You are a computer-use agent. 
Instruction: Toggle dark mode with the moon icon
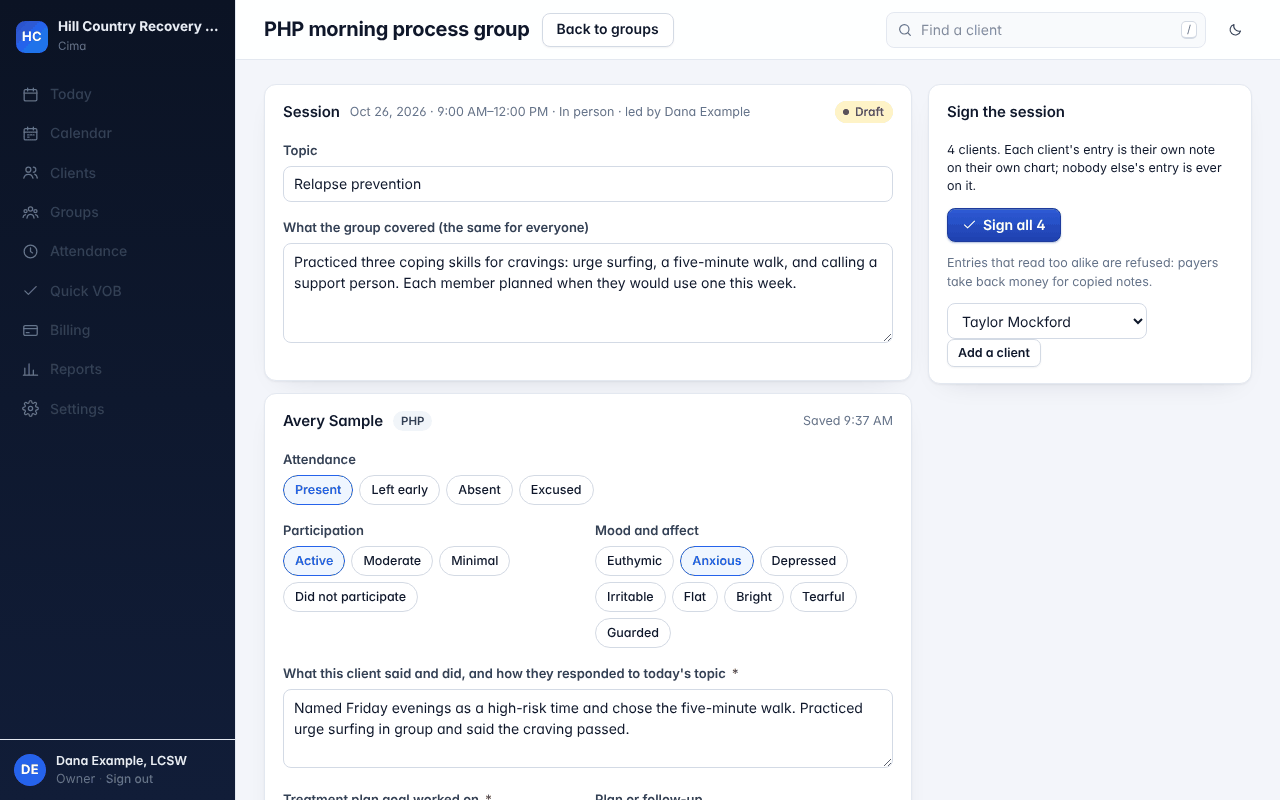[x=1235, y=30]
